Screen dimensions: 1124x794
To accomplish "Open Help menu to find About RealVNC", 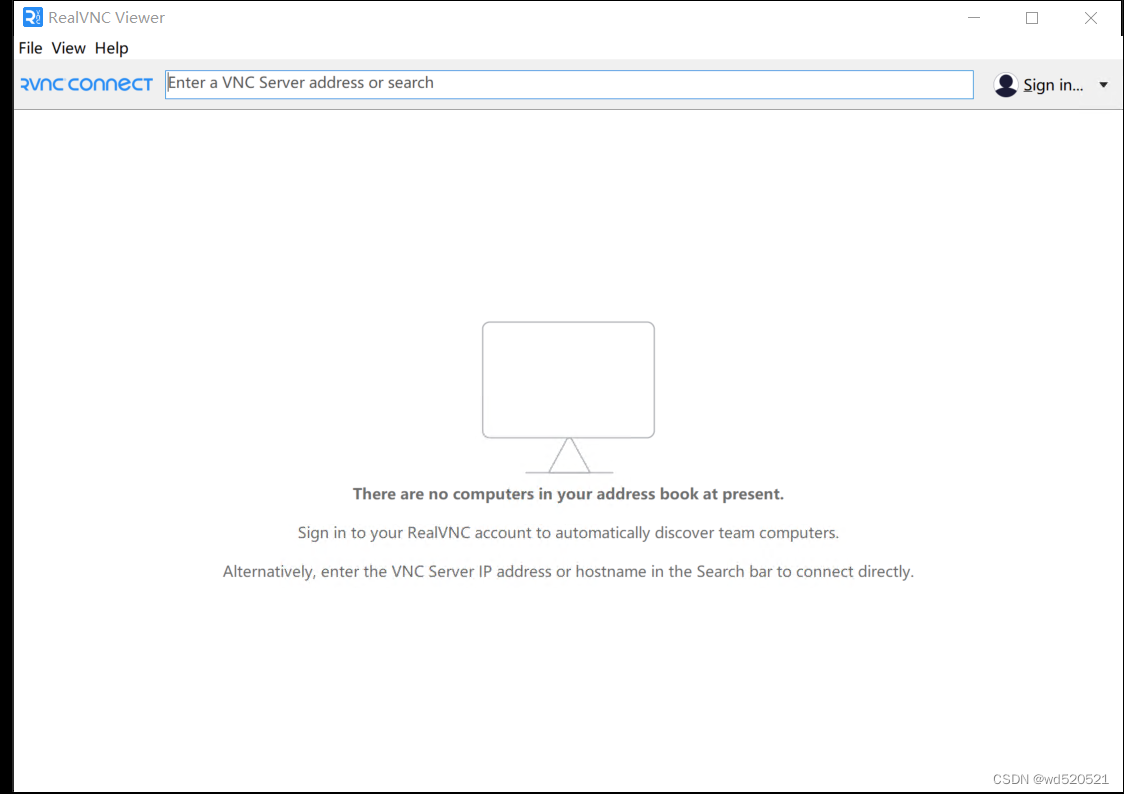I will coord(111,48).
